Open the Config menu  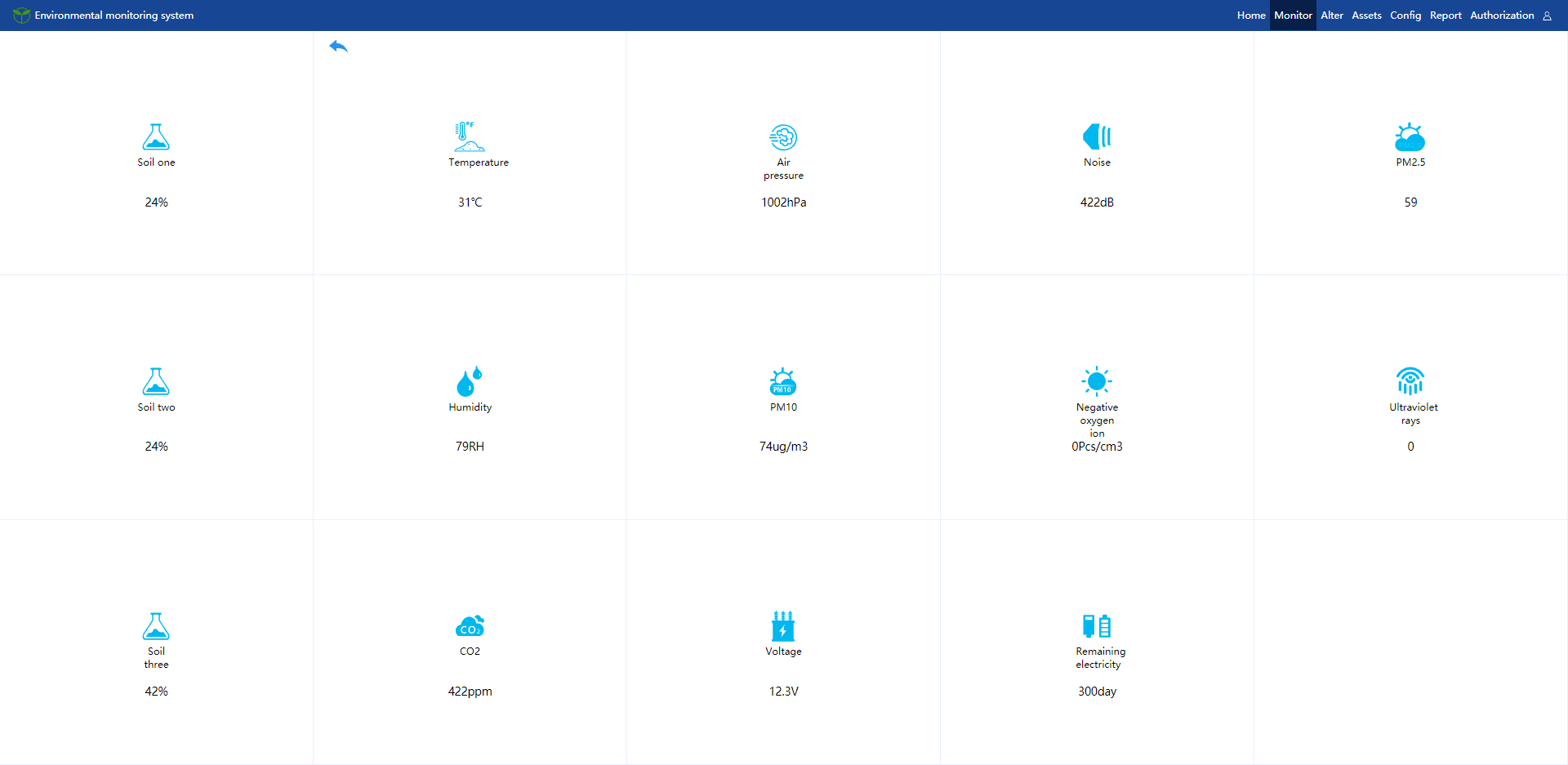[x=1405, y=16]
